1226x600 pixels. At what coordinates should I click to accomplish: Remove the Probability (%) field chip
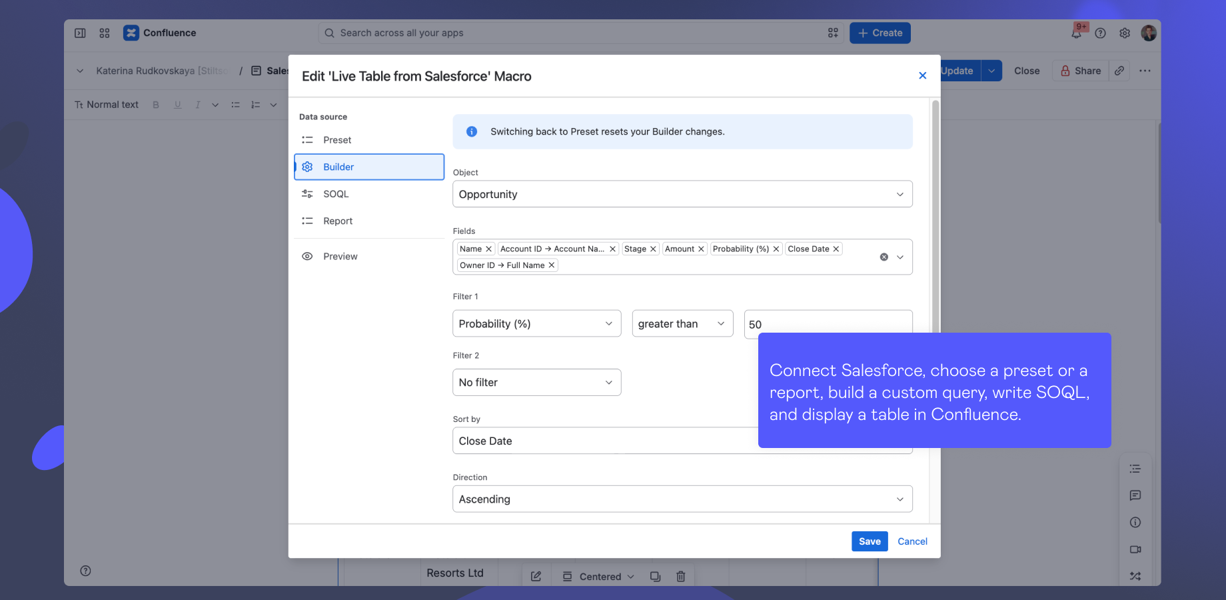pos(776,249)
